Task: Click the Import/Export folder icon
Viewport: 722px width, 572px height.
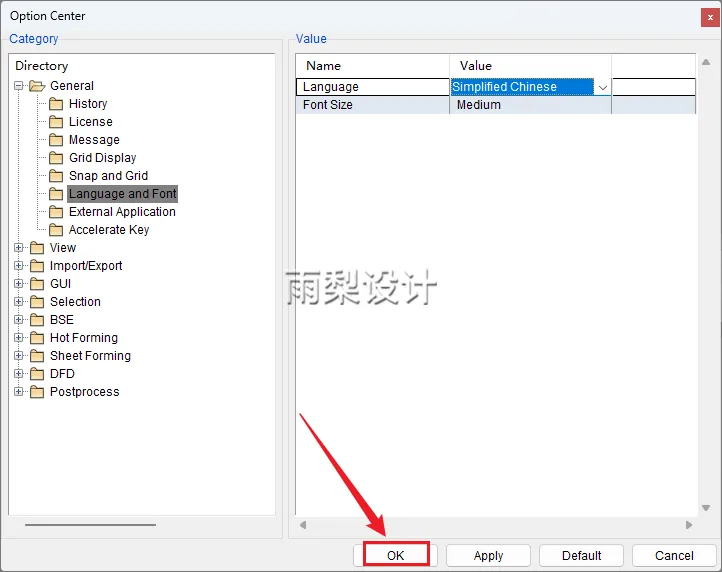Action: coord(37,266)
